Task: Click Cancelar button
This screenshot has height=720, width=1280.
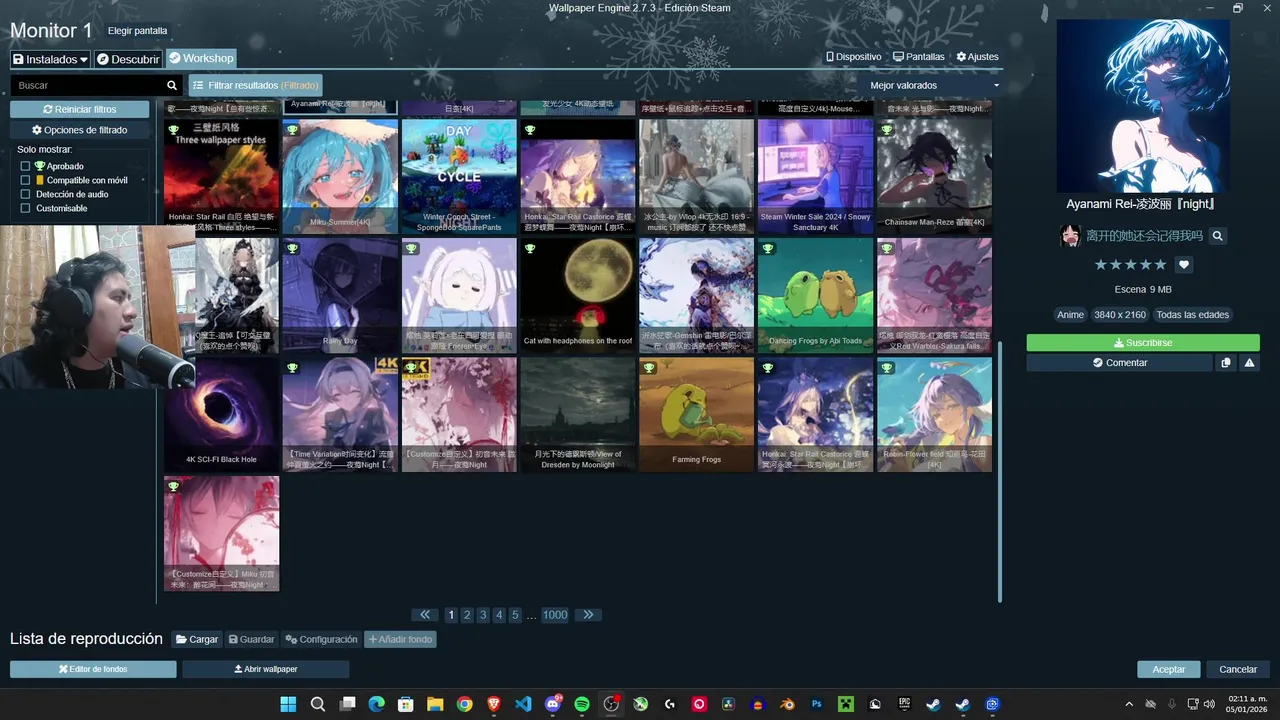Action: 1238,669
